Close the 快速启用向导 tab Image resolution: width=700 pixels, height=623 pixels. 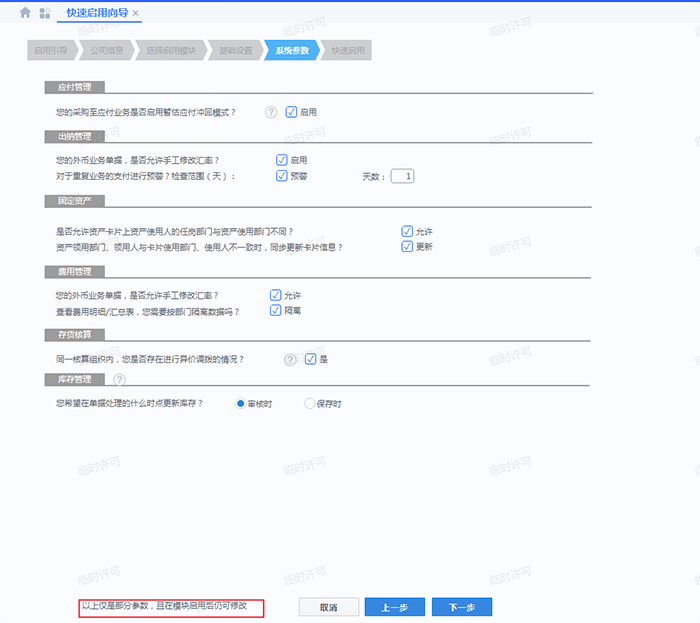pos(136,13)
